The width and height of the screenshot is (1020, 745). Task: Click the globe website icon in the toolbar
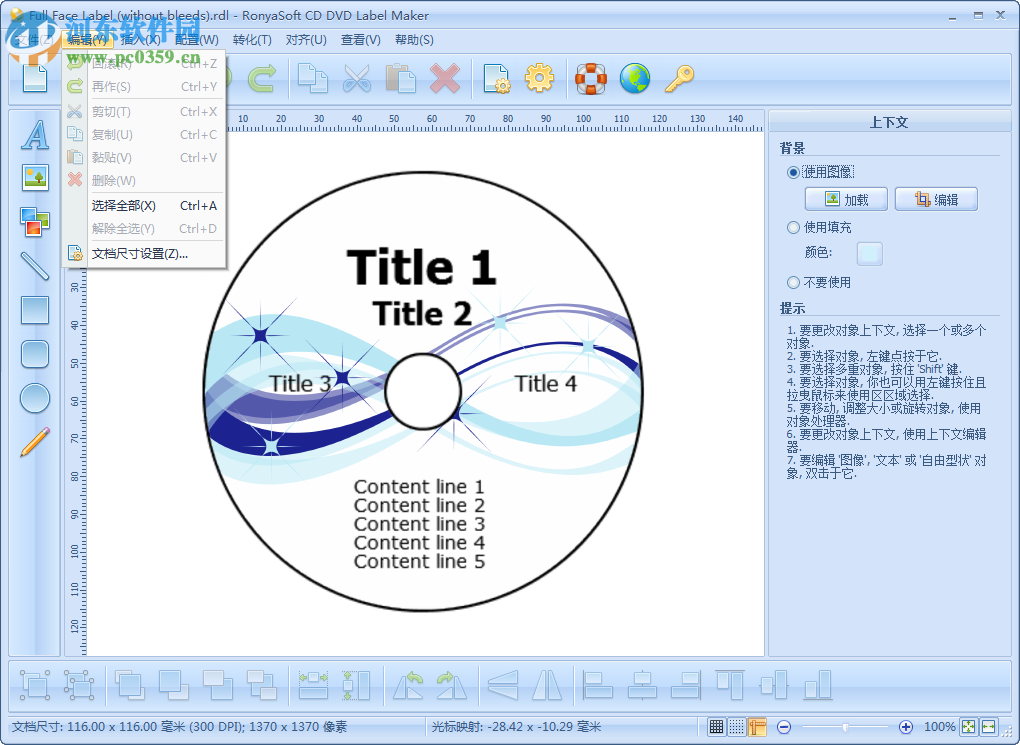[635, 77]
